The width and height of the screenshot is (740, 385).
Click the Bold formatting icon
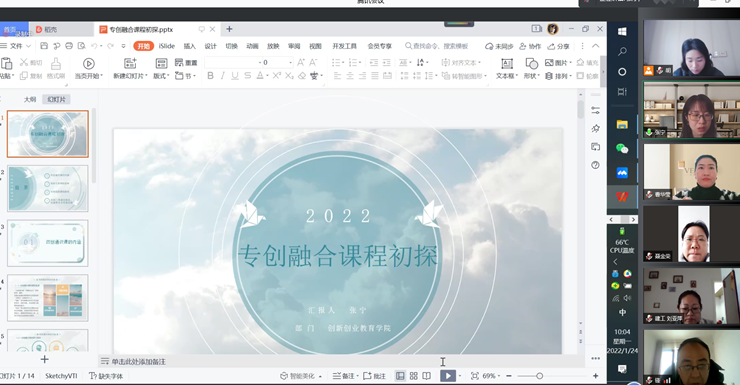[210, 75]
